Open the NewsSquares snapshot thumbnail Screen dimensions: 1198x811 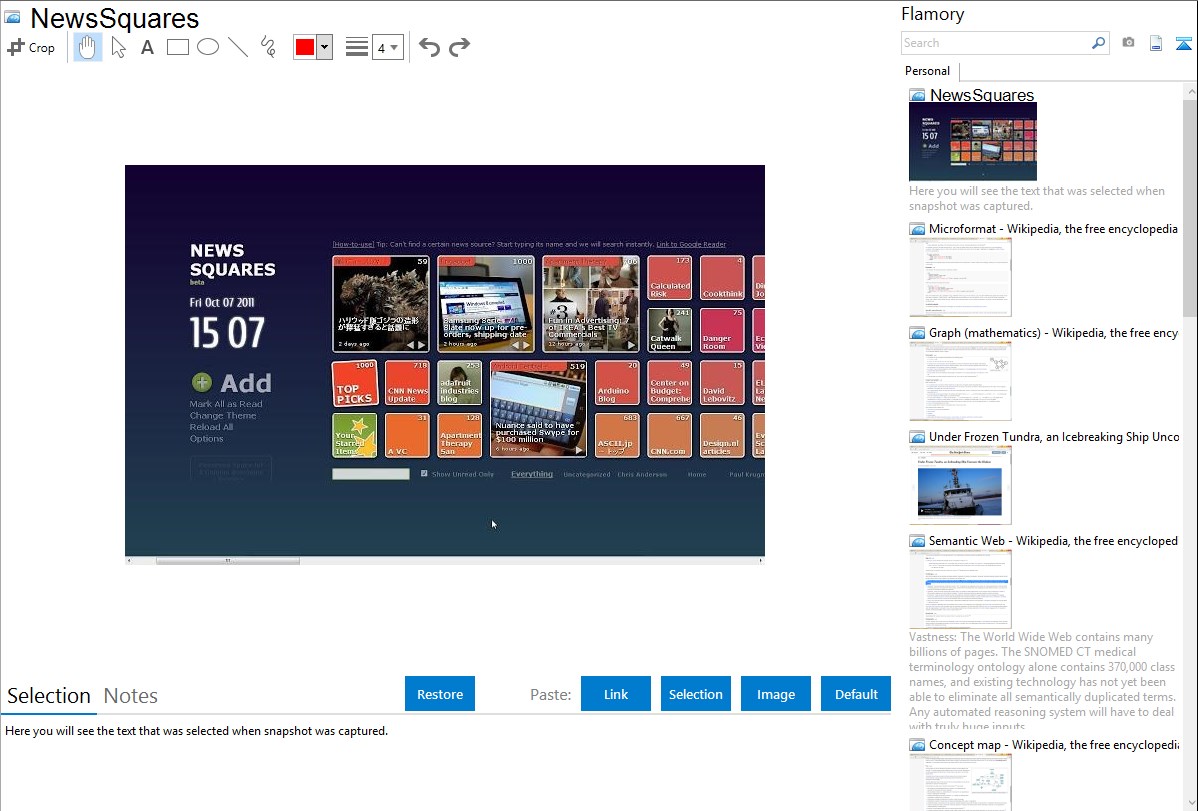[973, 142]
